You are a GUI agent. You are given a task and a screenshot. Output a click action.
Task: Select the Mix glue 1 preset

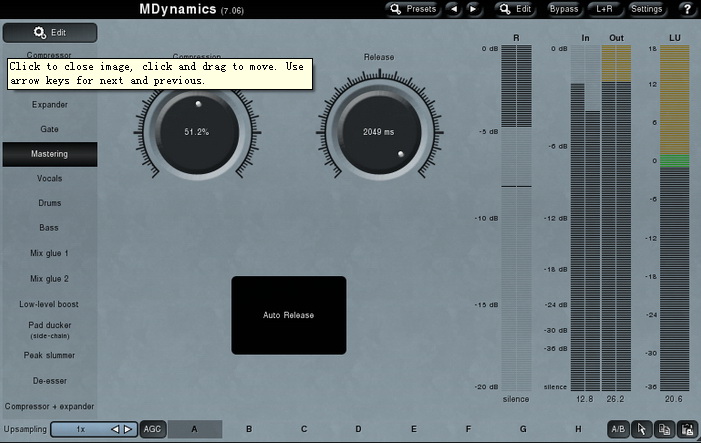tap(50, 253)
